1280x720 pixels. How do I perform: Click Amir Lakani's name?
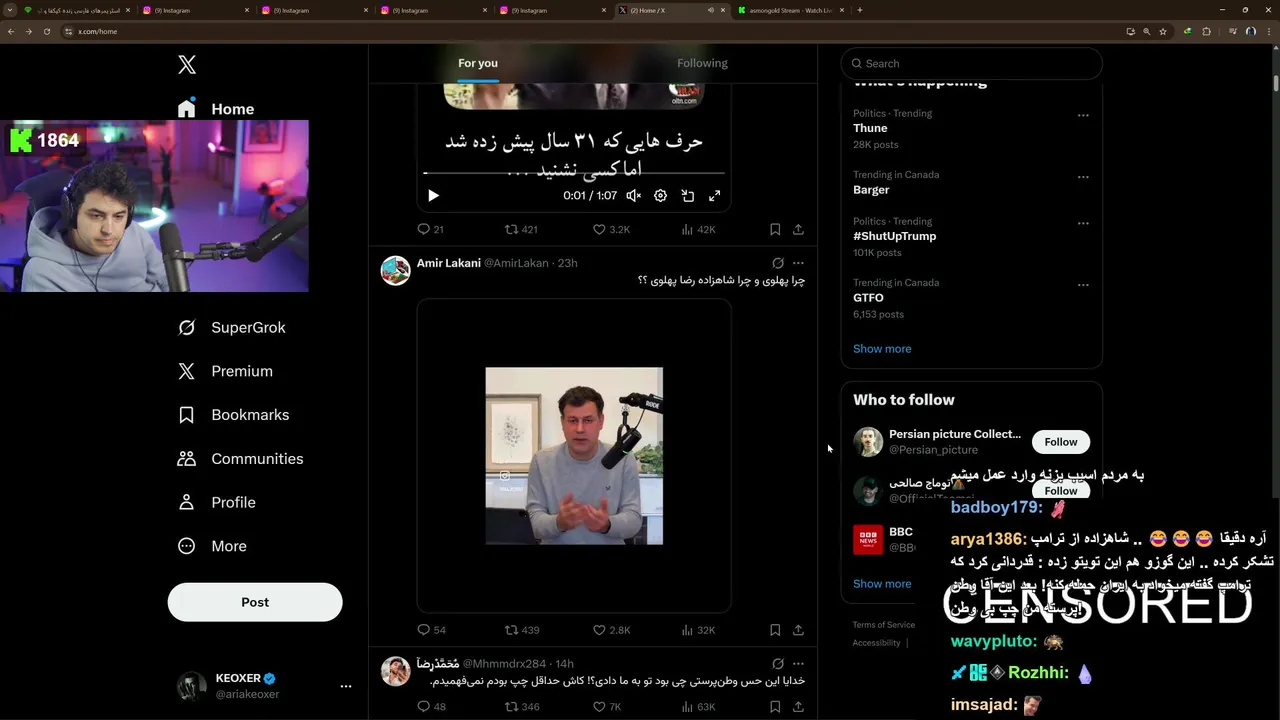[x=448, y=263]
